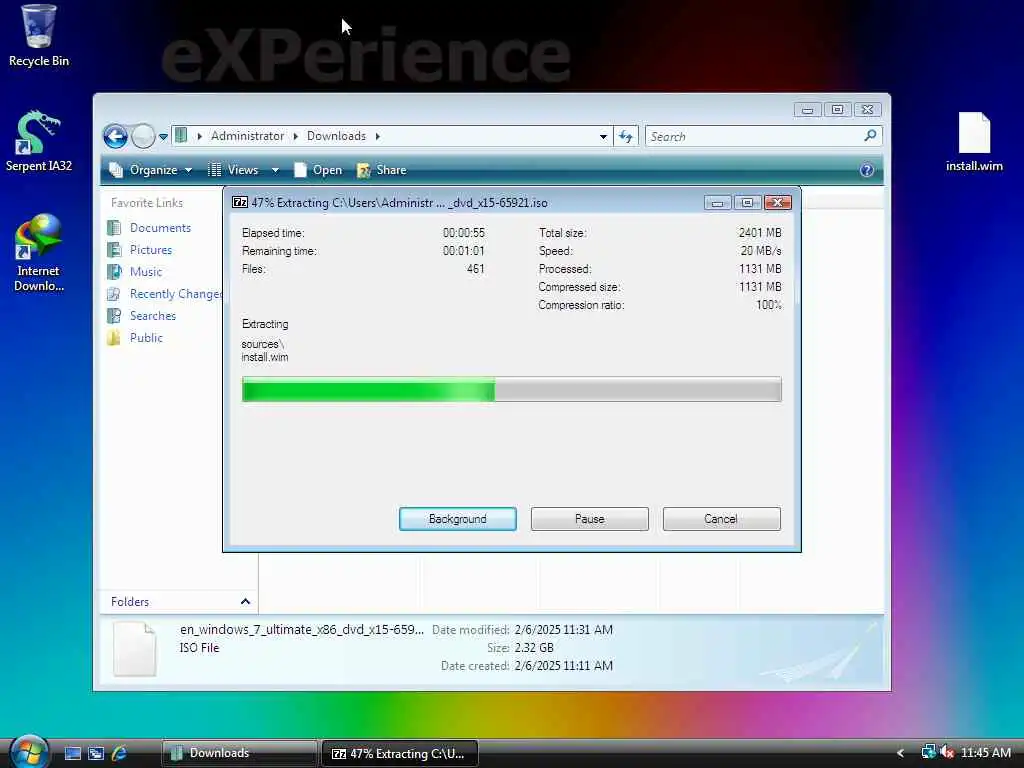1024x768 pixels.
Task: Launch Serpent IA32 desktop shortcut
Action: coord(38,141)
